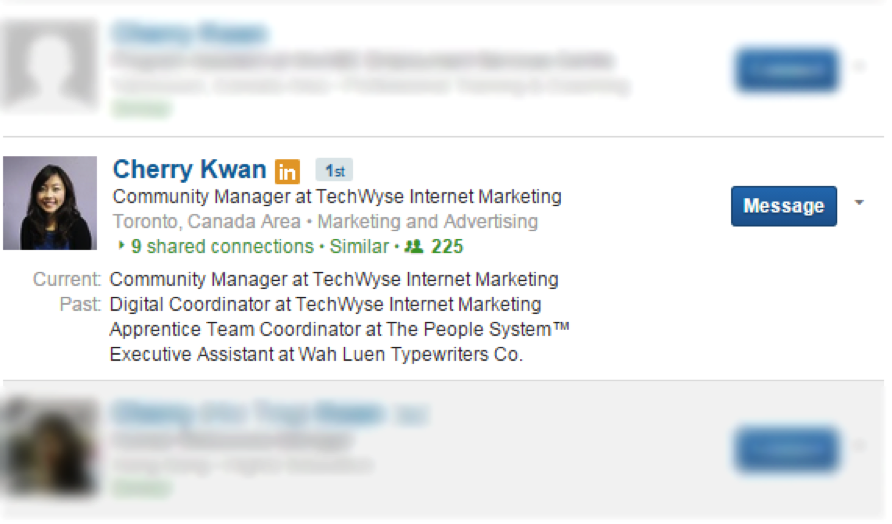Open the Cherry Kwan profile name link
892x524 pixels.
189,170
